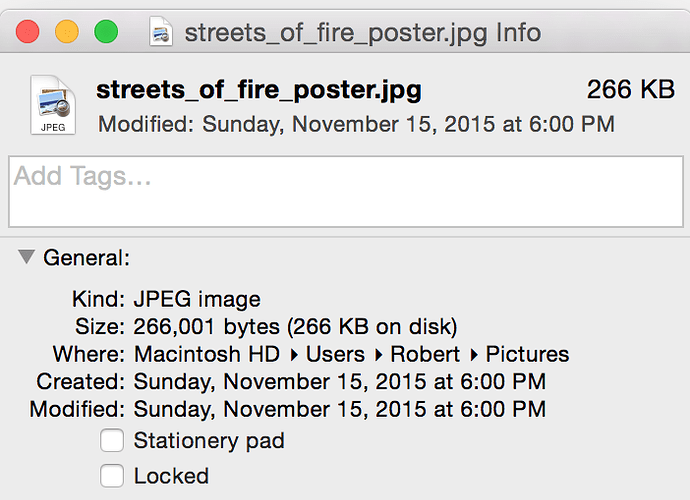690x500 pixels.
Task: Click the title bar proxy file icon
Action: click(x=161, y=31)
